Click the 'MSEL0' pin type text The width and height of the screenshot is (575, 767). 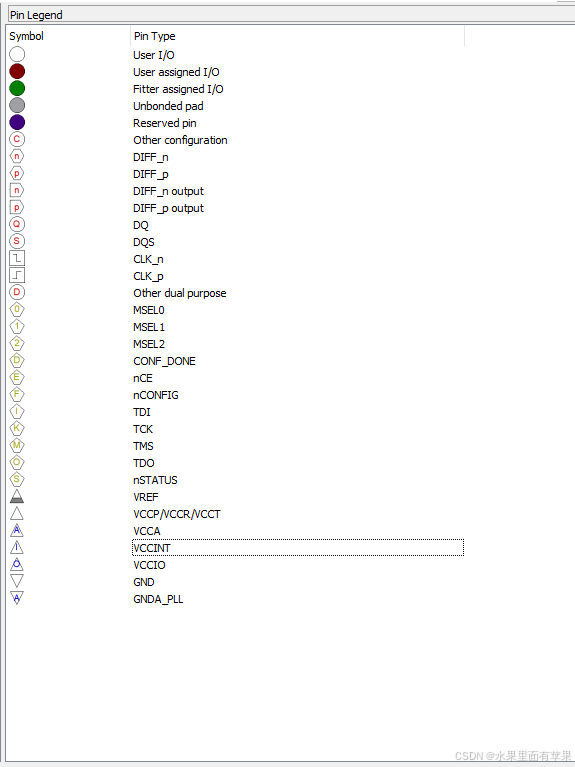pos(149,310)
